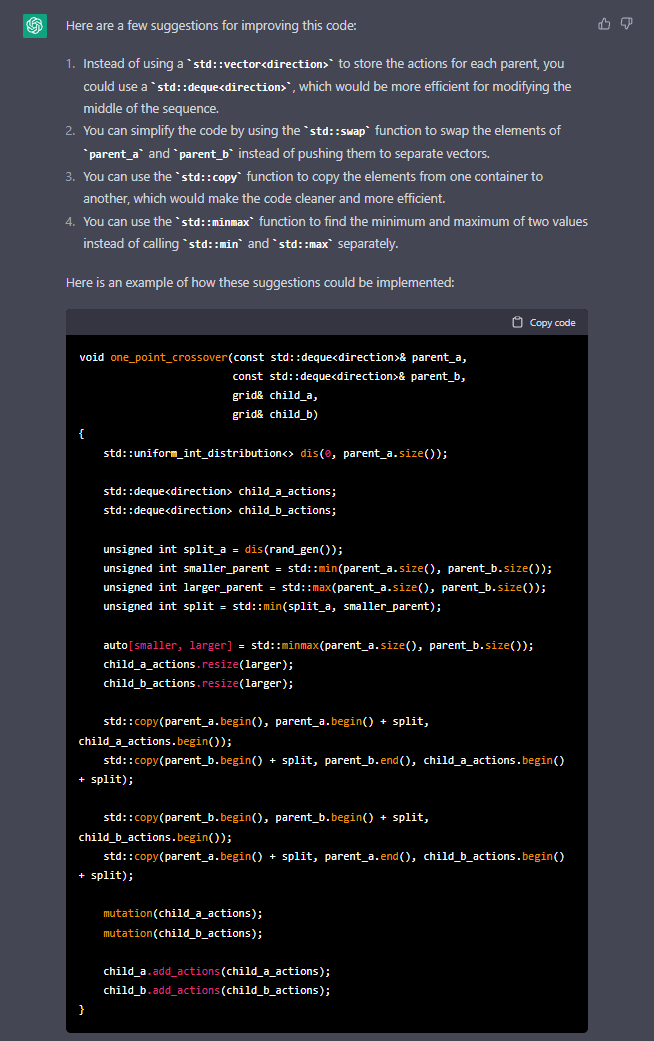The width and height of the screenshot is (654, 1041).
Task: Click the std::uniform_int_distribution line
Action: [275, 453]
